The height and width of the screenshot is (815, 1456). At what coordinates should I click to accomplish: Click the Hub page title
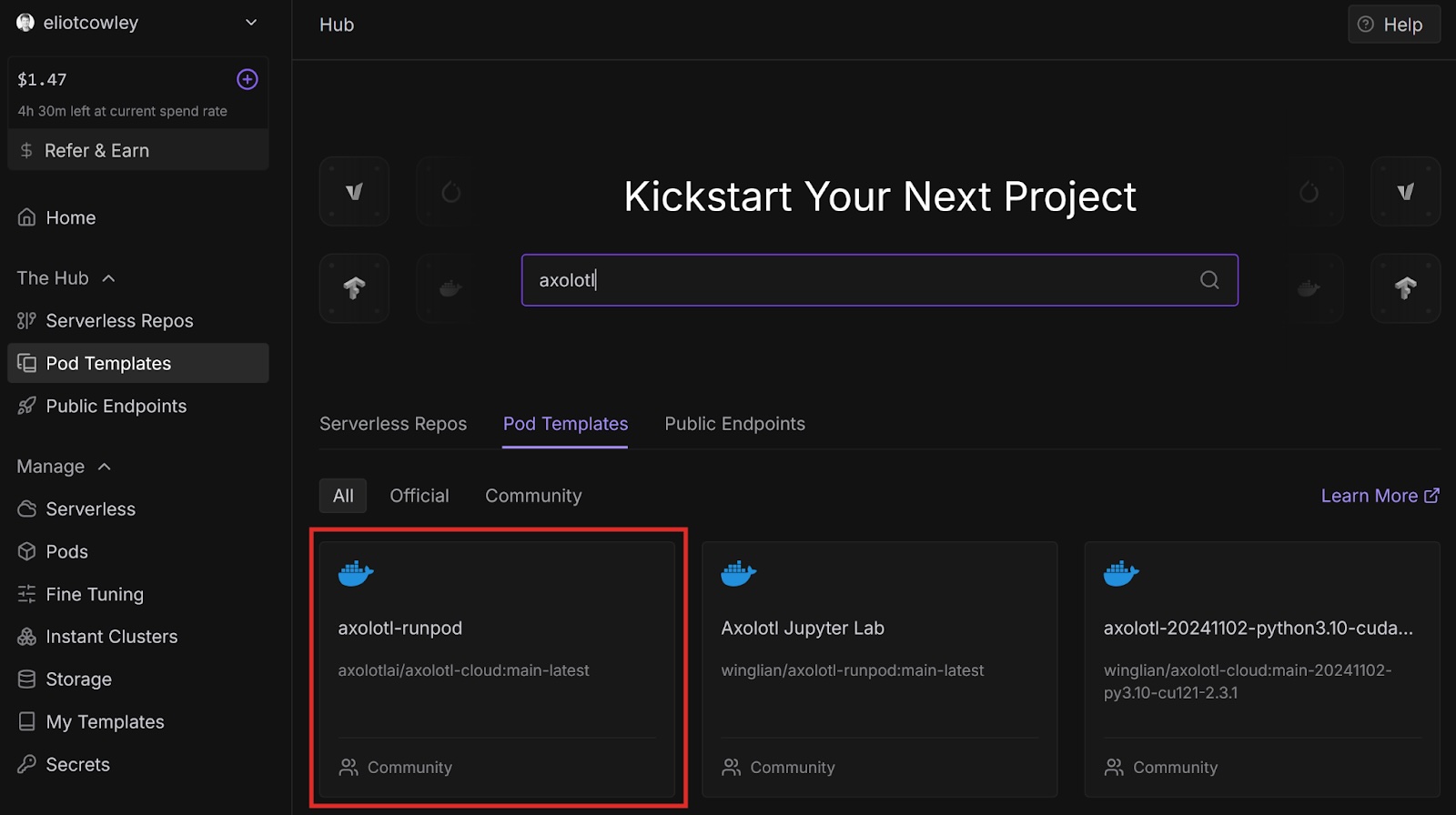(337, 25)
